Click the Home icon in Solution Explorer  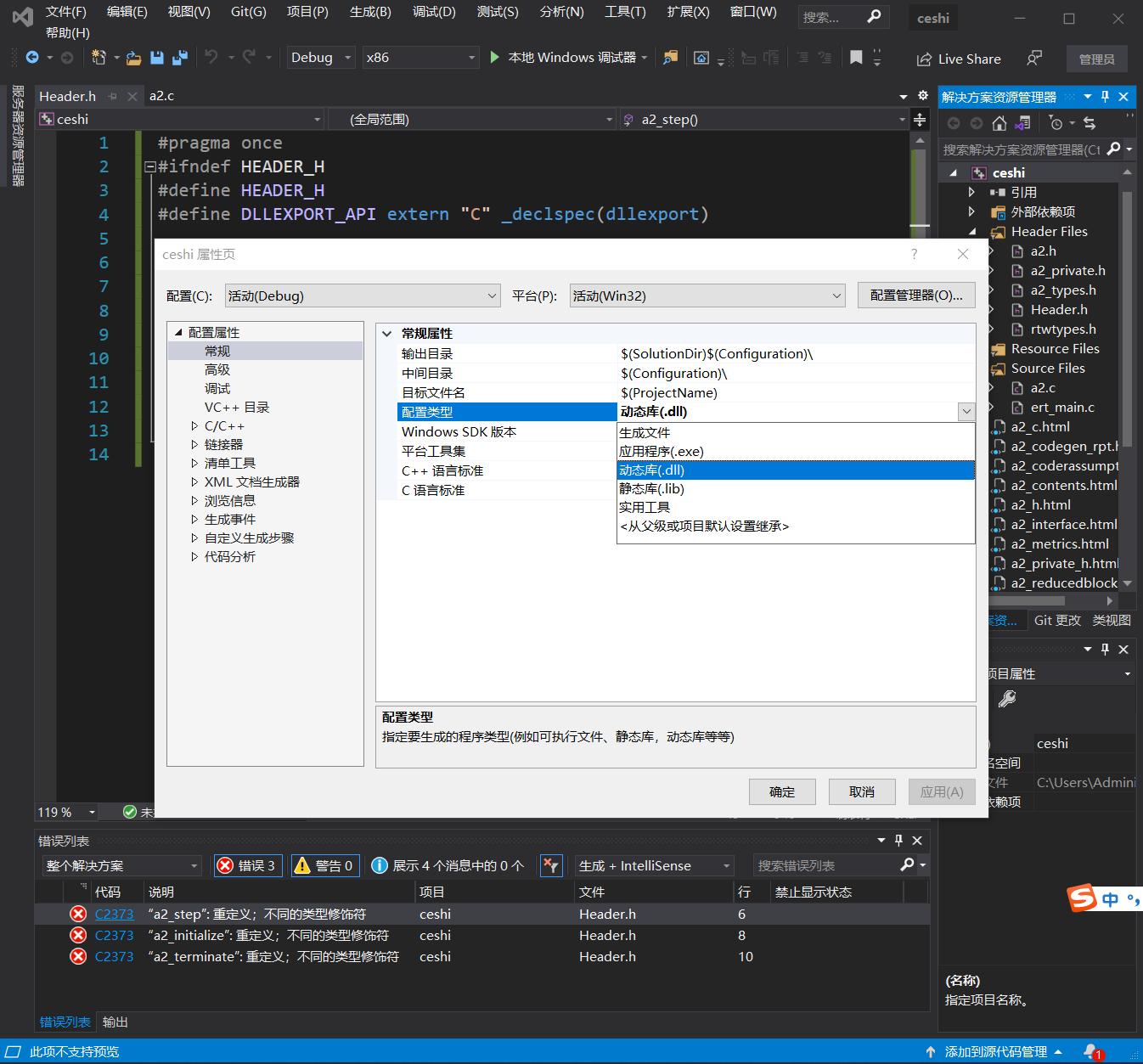[x=999, y=123]
